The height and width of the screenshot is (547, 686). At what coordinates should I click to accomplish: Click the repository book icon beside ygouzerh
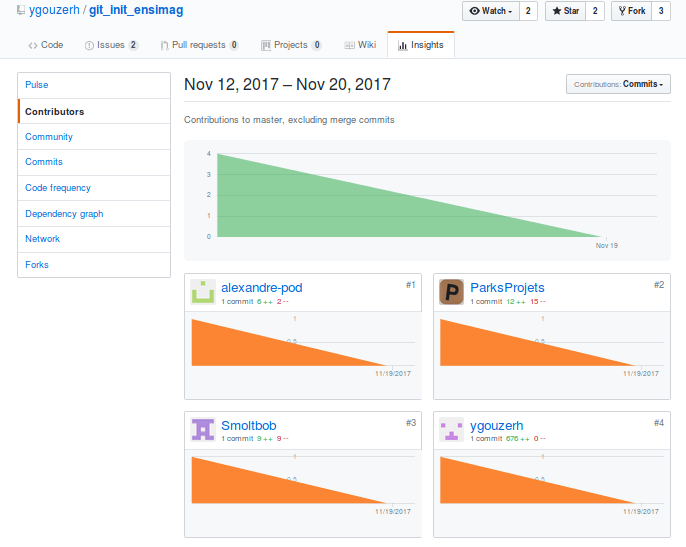pyautogui.click(x=21, y=10)
